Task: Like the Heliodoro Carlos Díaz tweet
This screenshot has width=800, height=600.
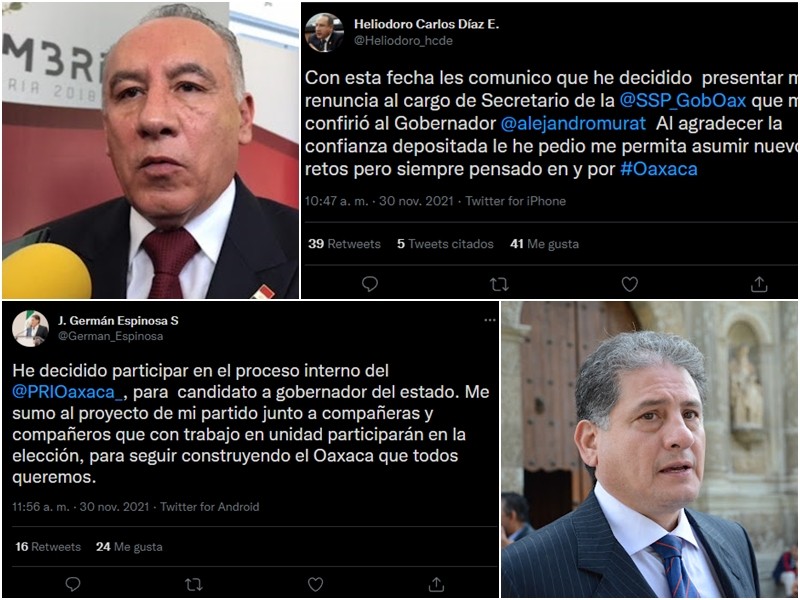Action: [x=629, y=284]
